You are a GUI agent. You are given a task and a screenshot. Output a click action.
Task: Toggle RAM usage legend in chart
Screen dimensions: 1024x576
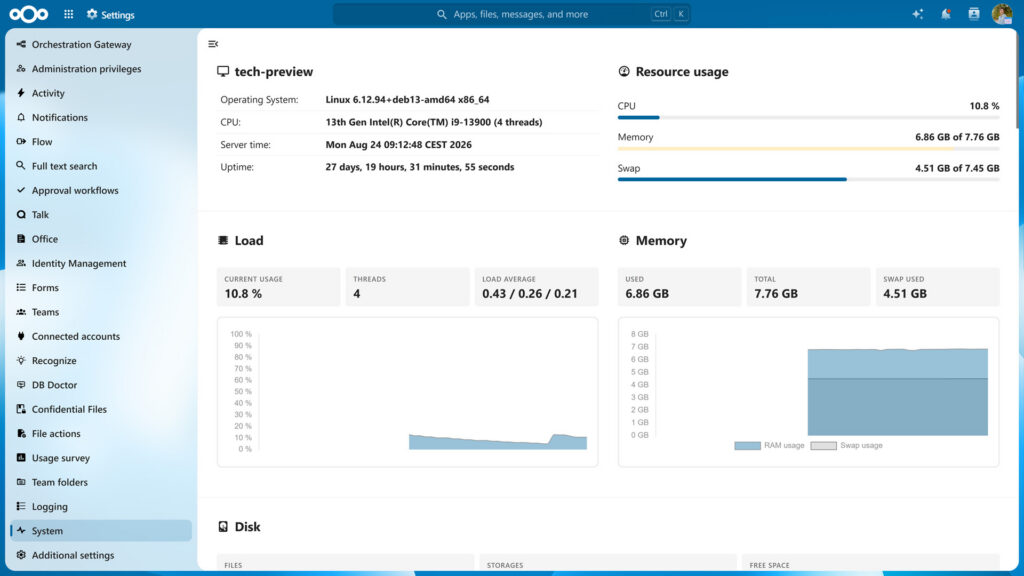coord(769,445)
